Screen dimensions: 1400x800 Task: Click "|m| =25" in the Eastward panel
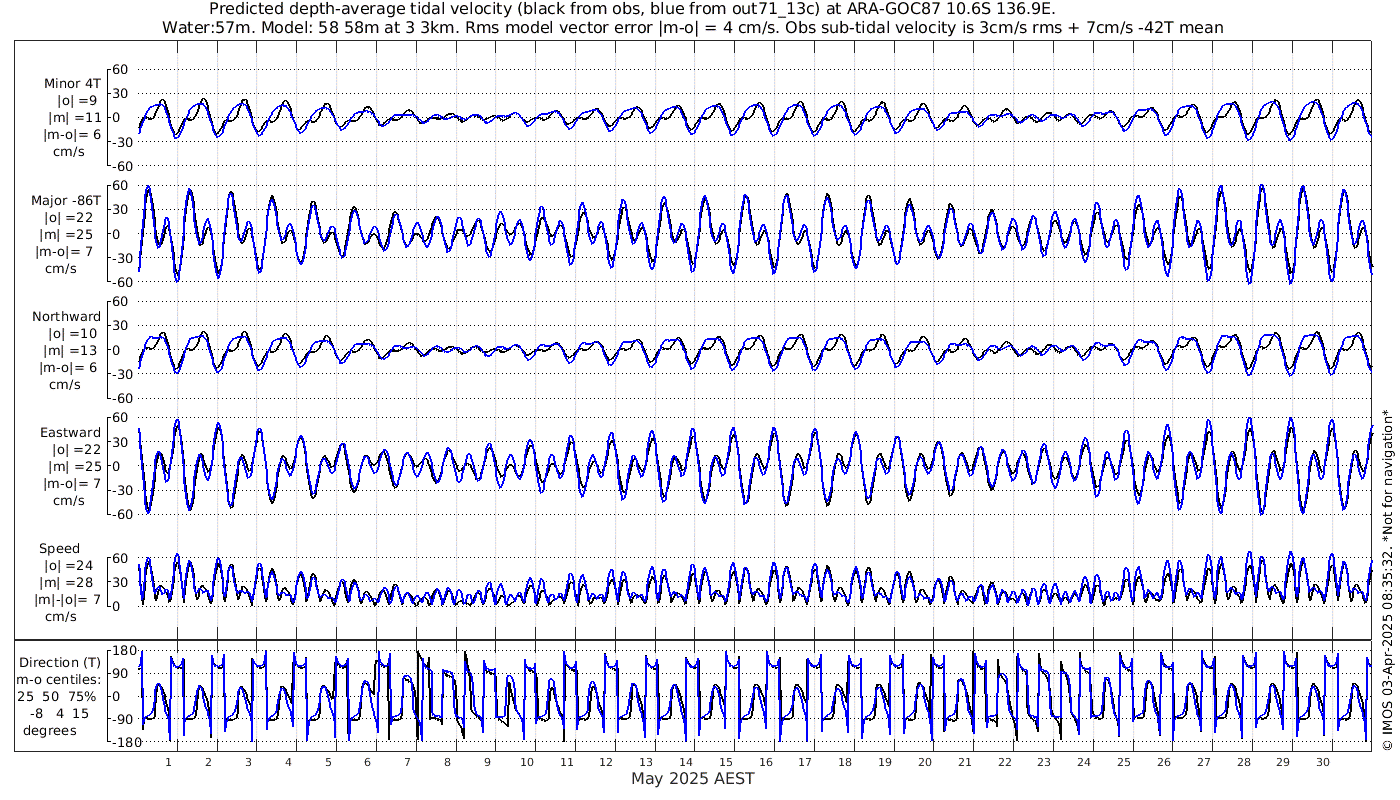pos(73,466)
